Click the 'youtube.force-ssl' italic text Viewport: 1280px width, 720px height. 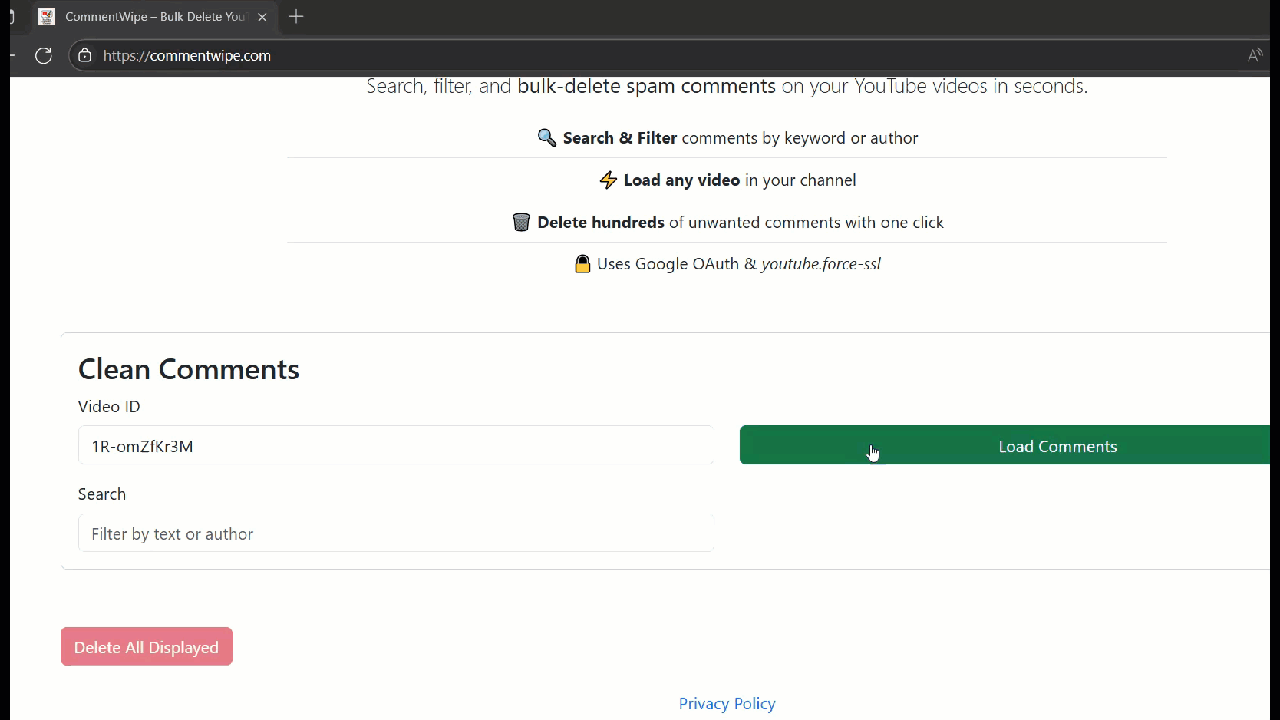click(x=821, y=264)
